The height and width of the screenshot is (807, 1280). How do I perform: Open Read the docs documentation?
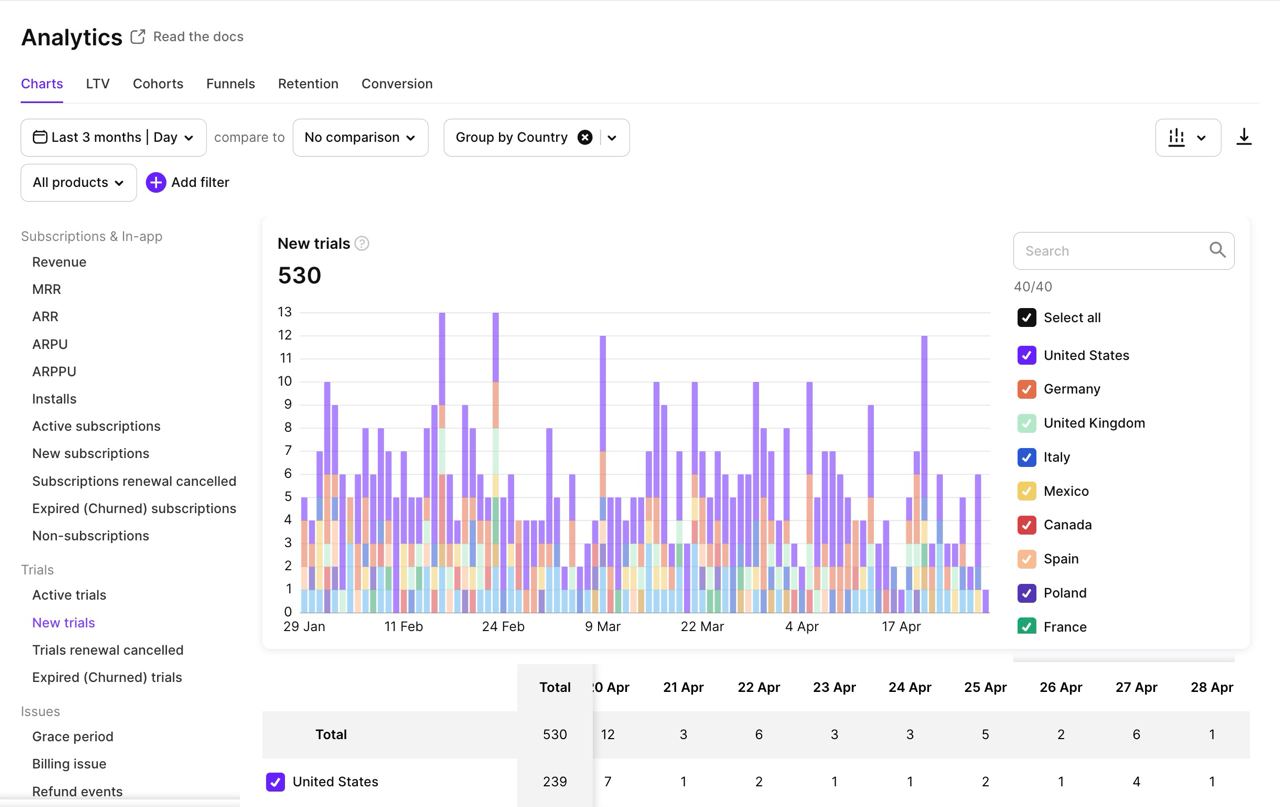[197, 36]
